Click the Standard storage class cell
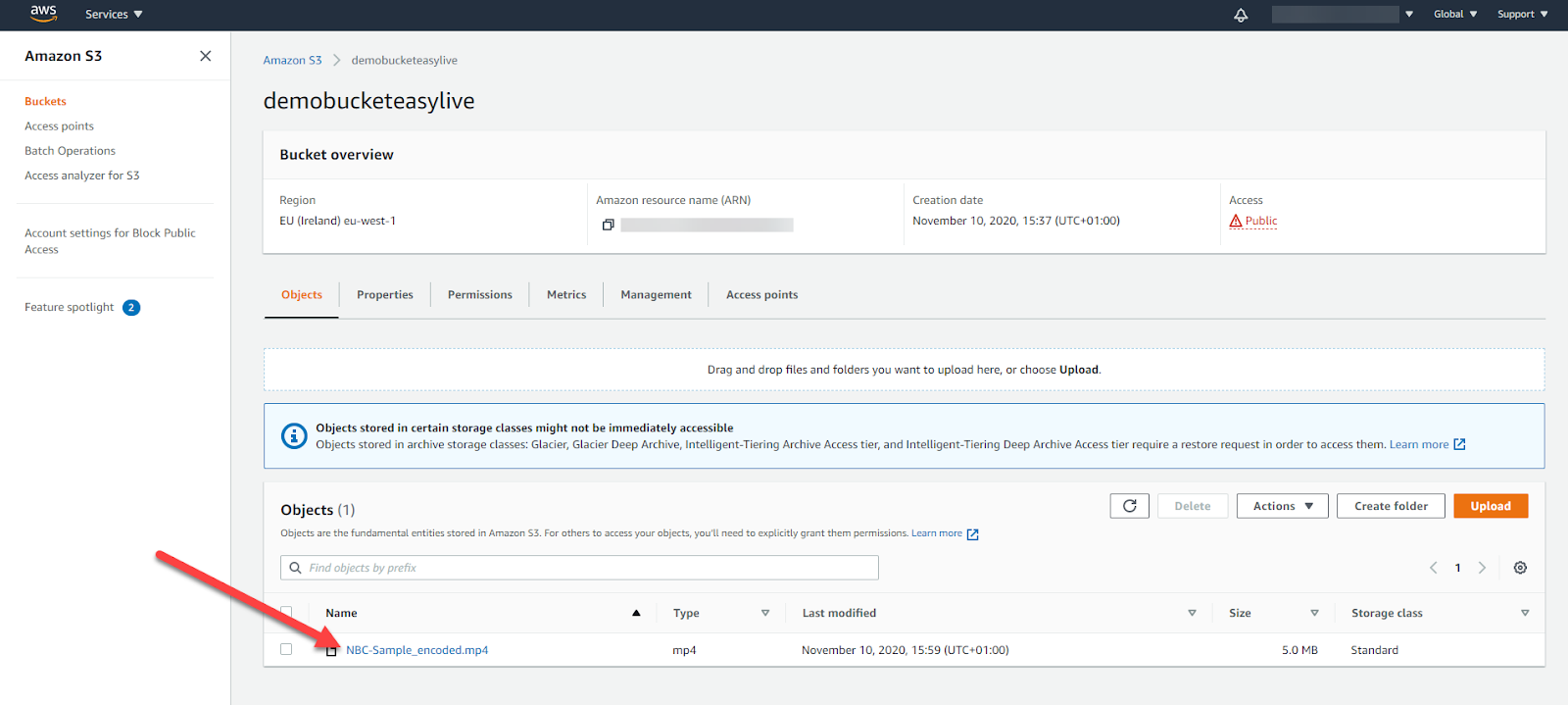 point(1374,650)
